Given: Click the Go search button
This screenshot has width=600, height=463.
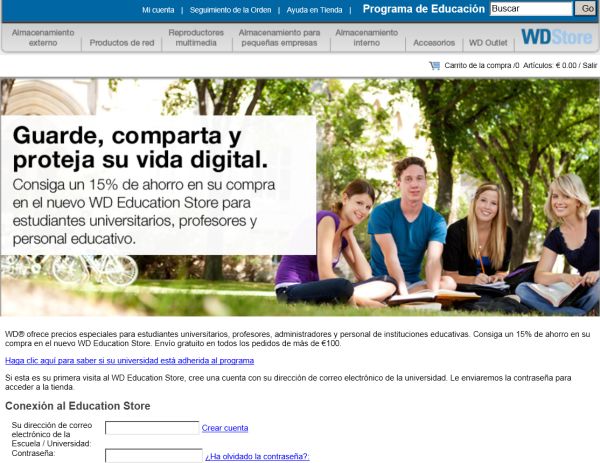Looking at the screenshot, I should tap(587, 8).
